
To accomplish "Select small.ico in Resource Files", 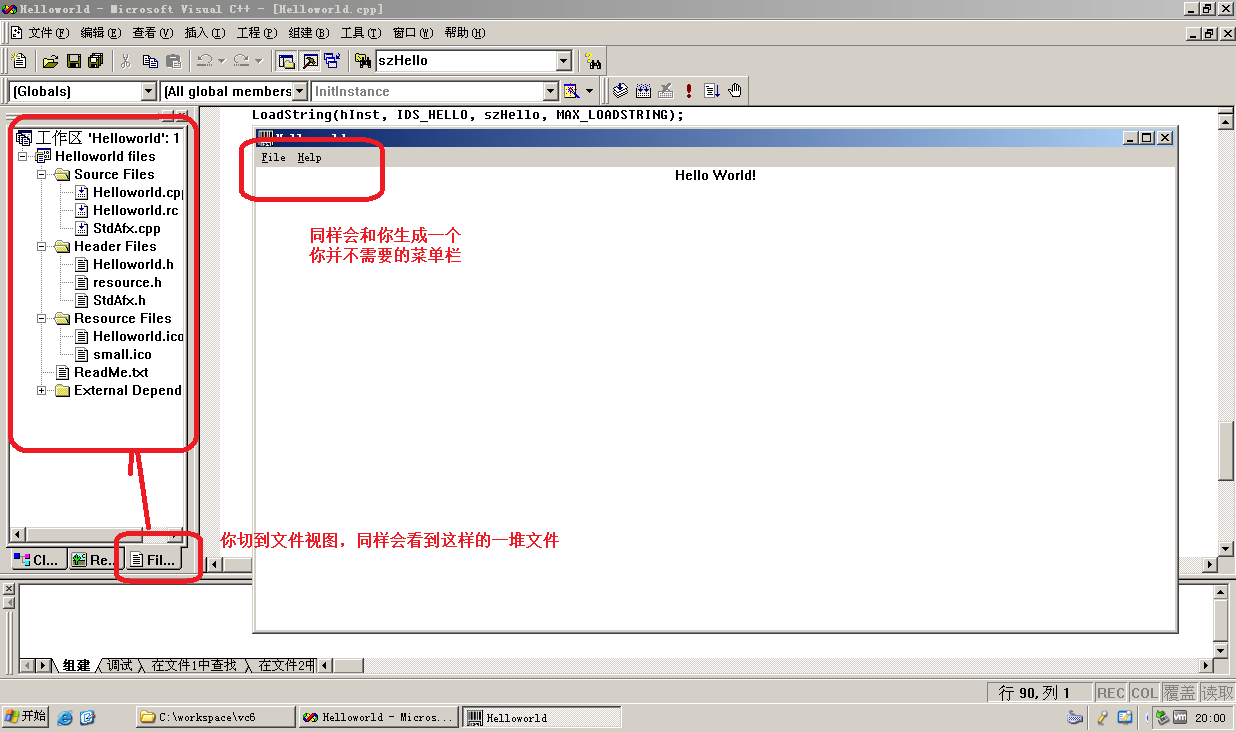I will click(x=122, y=354).
